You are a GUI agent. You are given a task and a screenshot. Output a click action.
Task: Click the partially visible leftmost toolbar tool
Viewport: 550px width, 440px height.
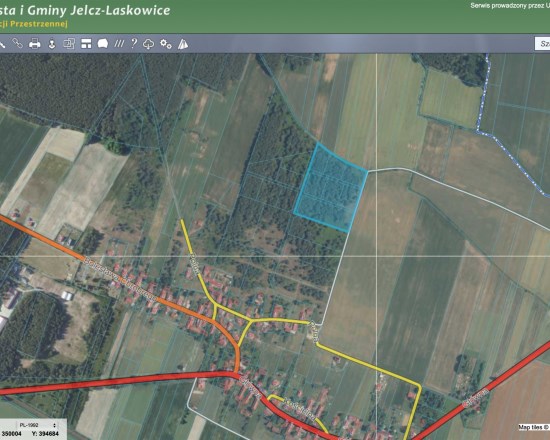(x=2, y=44)
